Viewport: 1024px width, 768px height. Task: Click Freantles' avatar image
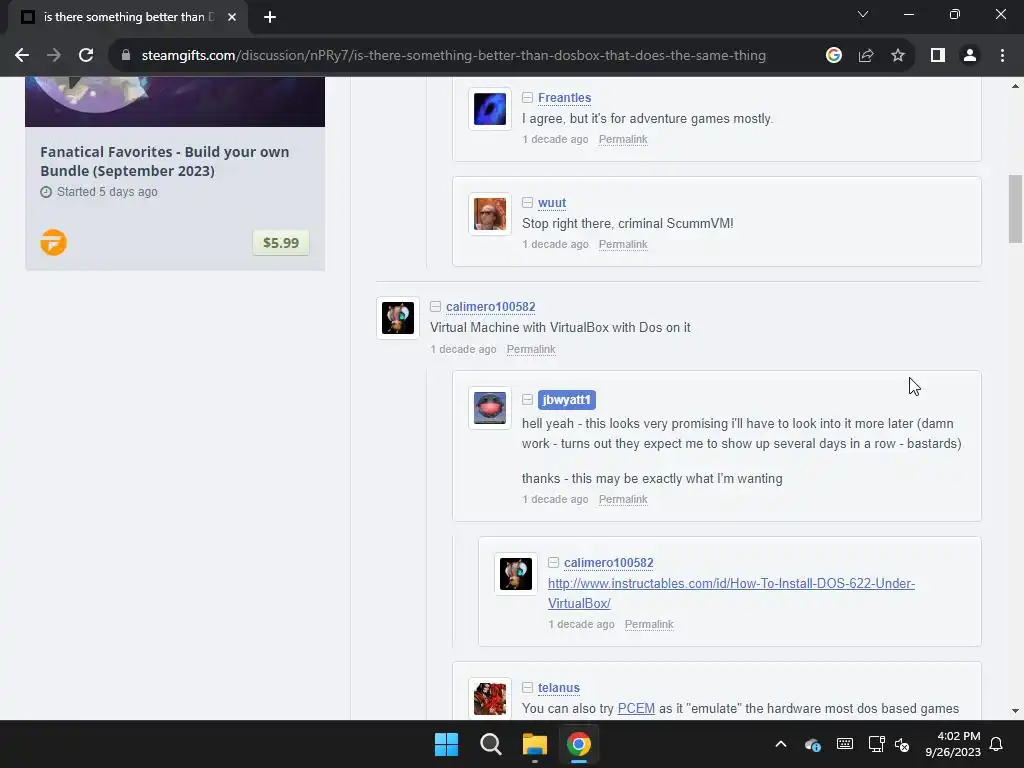click(x=490, y=109)
